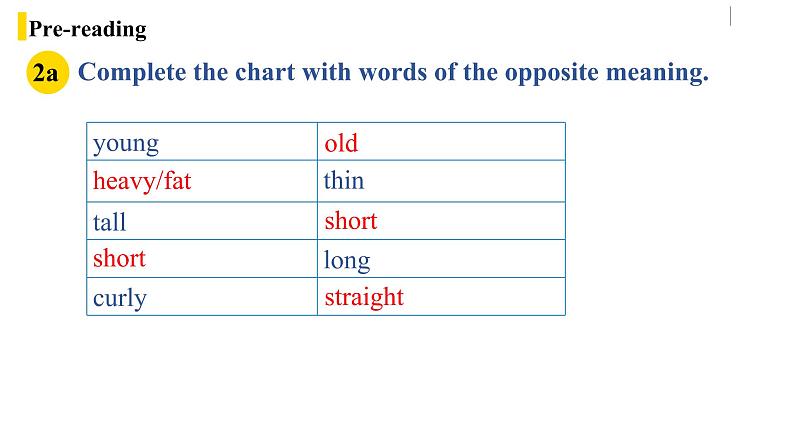This screenshot has height=447, width=794.
Task: Click the yellow bar beside "Pre-reading"
Action: [x=21, y=27]
